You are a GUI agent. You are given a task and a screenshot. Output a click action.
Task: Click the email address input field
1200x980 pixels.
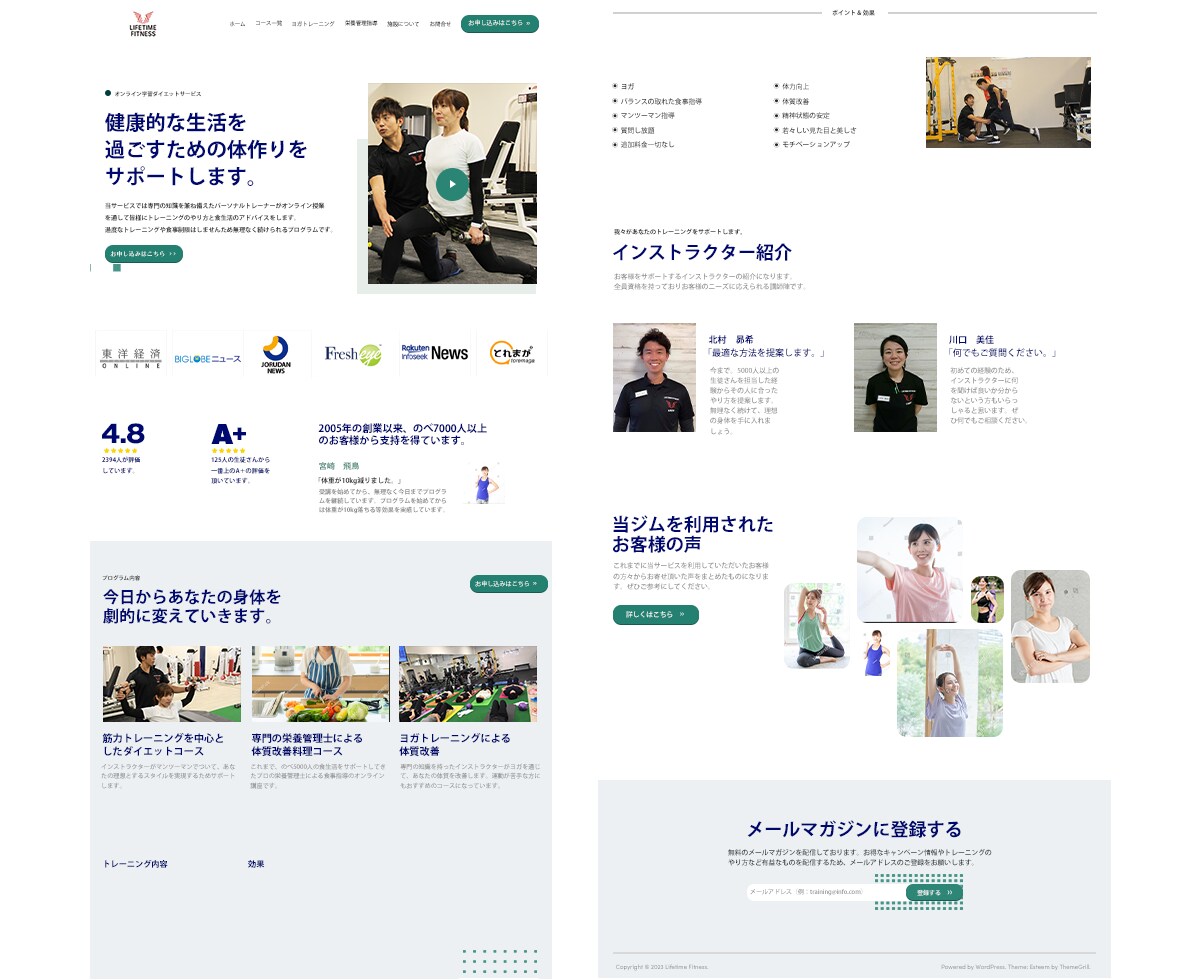tap(825, 892)
